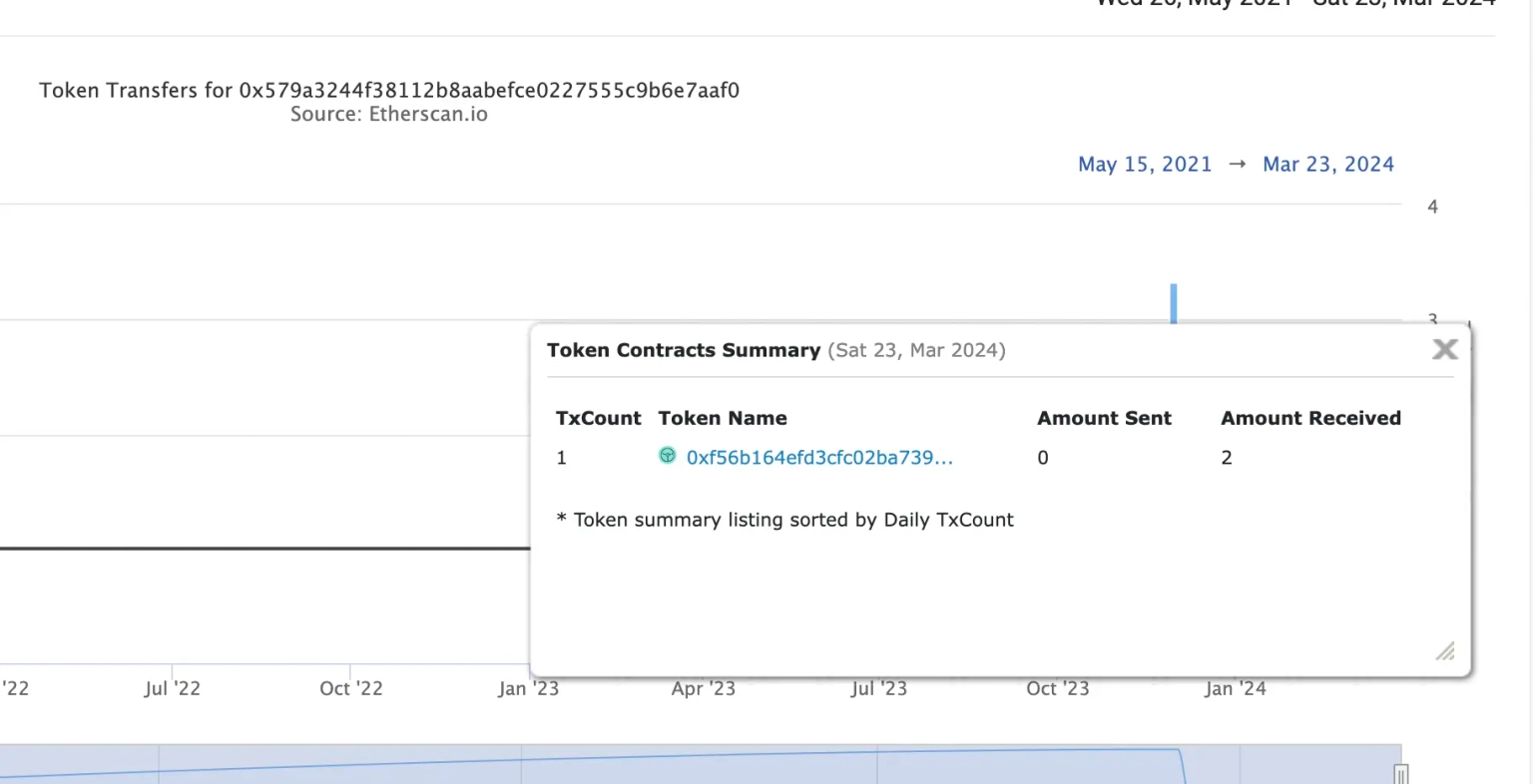
Task: Click the Mar 23, 2024 end date
Action: (x=1328, y=165)
